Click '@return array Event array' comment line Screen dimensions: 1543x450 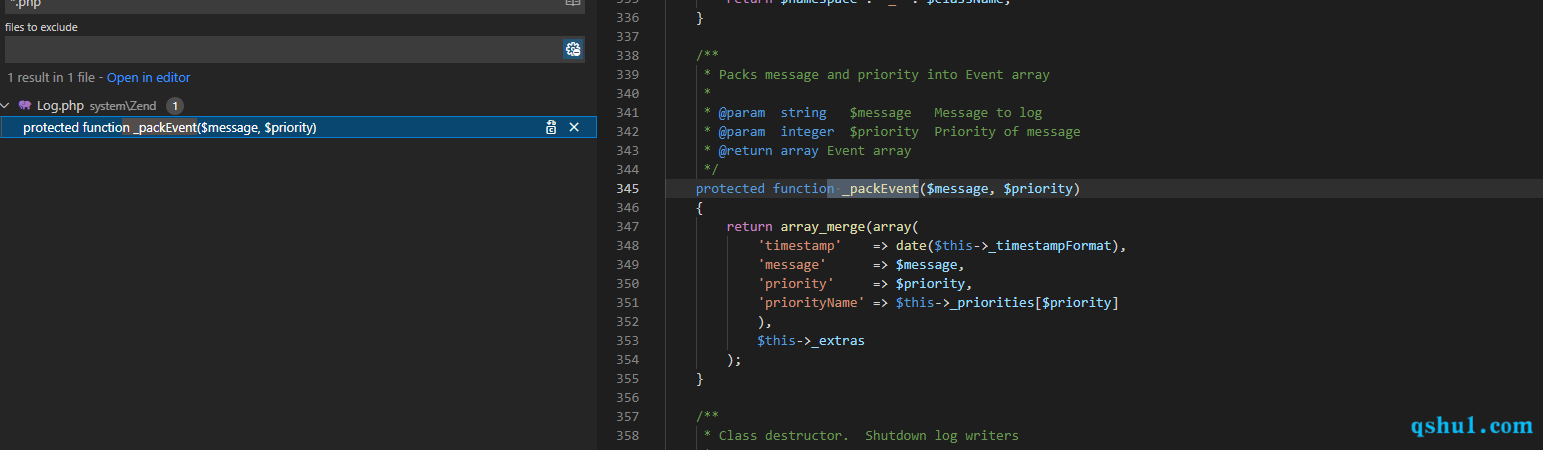click(x=808, y=151)
